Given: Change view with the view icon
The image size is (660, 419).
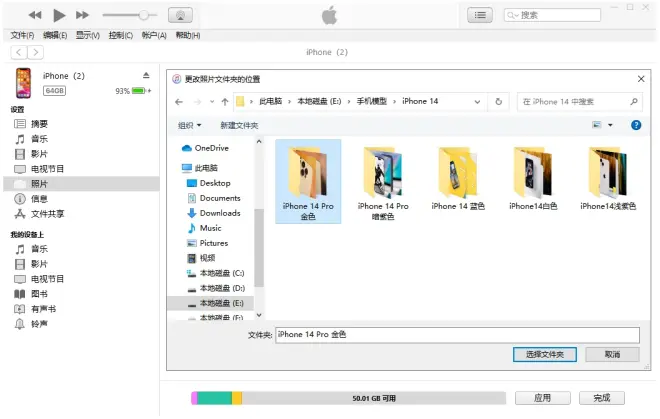Looking at the screenshot, I should (x=597, y=125).
